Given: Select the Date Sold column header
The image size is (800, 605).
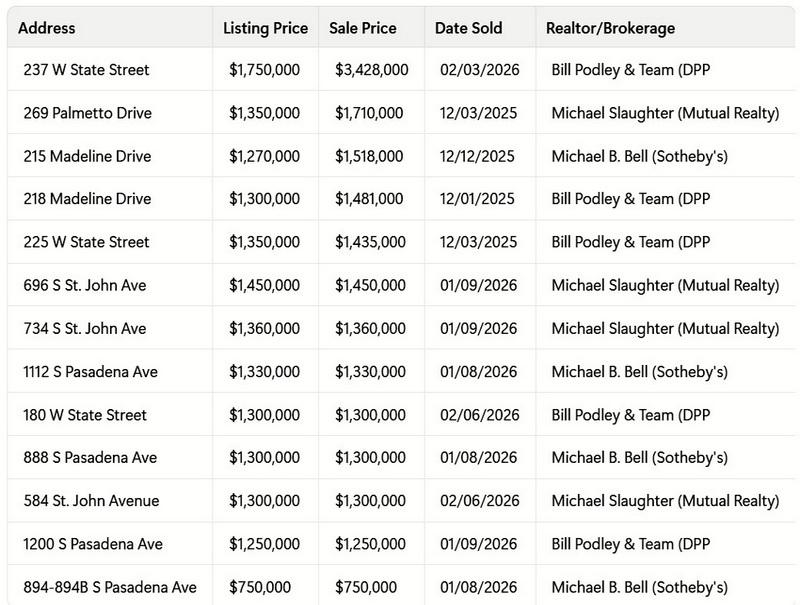Looking at the screenshot, I should tap(468, 28).
